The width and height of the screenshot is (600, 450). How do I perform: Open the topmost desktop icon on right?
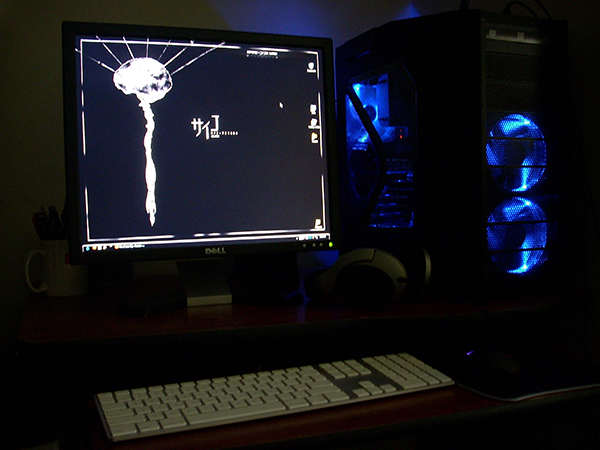click(312, 68)
